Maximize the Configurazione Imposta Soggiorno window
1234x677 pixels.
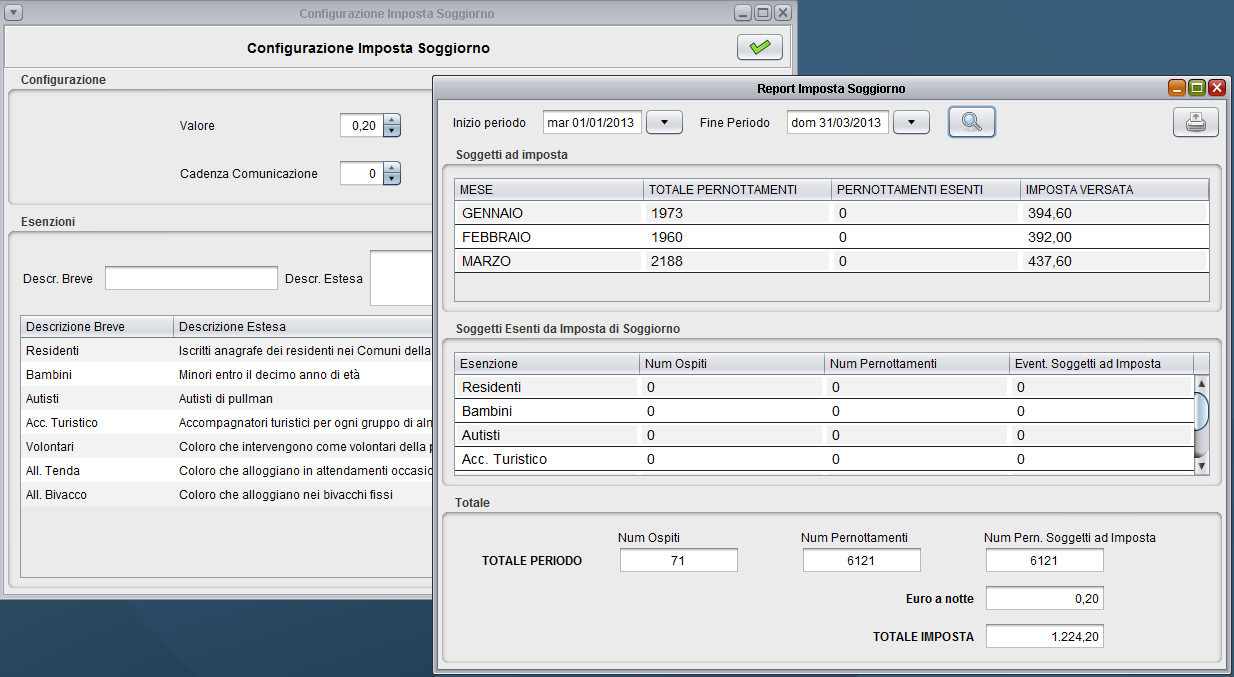pyautogui.click(x=763, y=14)
